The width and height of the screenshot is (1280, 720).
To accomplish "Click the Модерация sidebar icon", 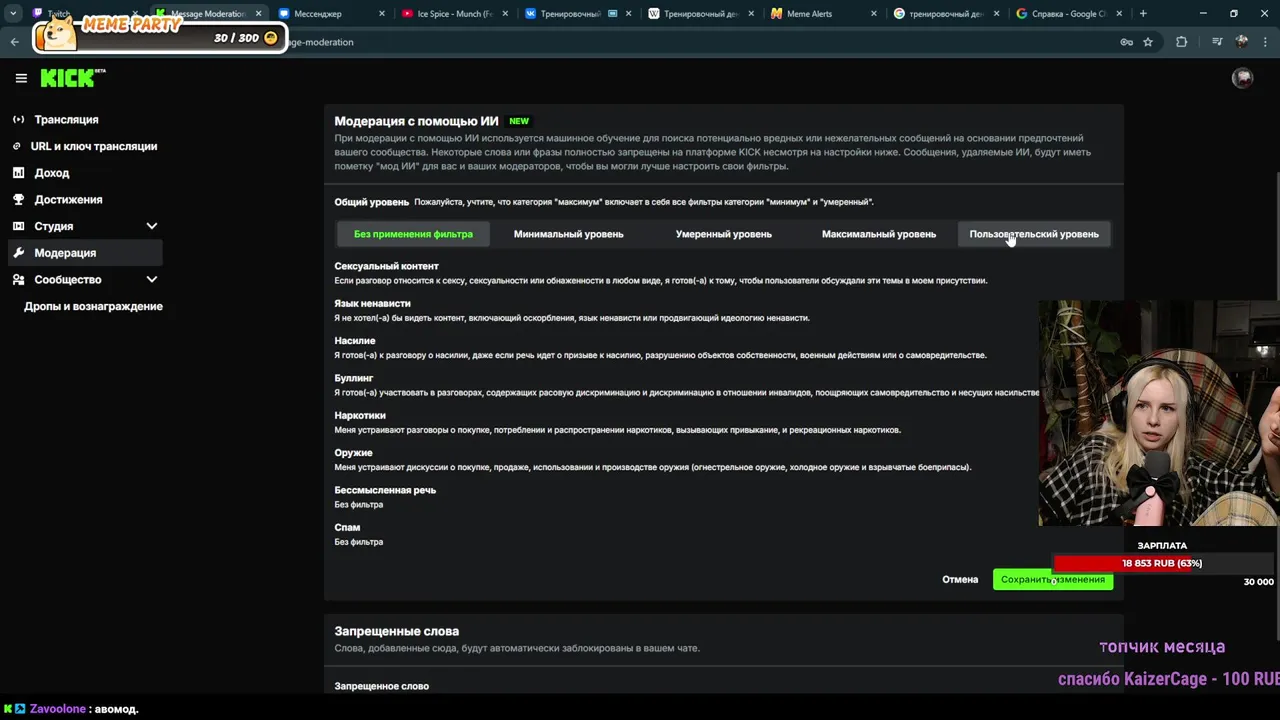I will (18, 253).
